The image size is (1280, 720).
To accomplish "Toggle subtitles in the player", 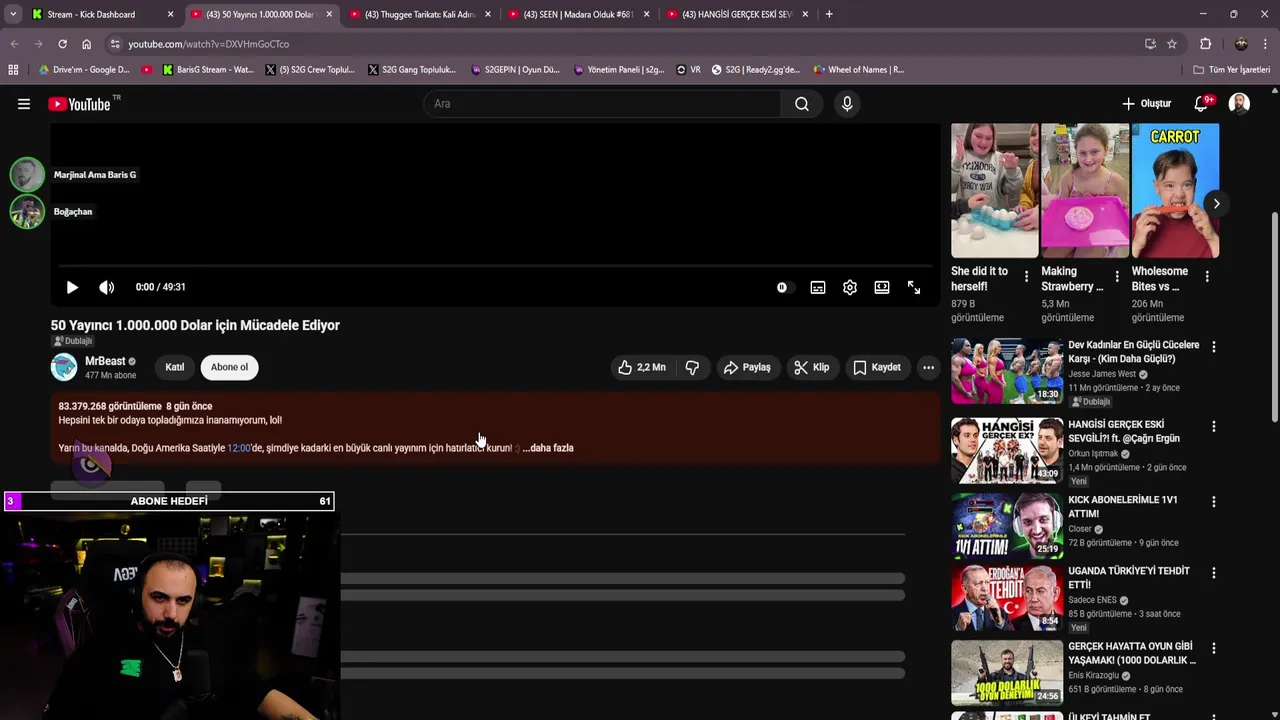I will [x=818, y=287].
